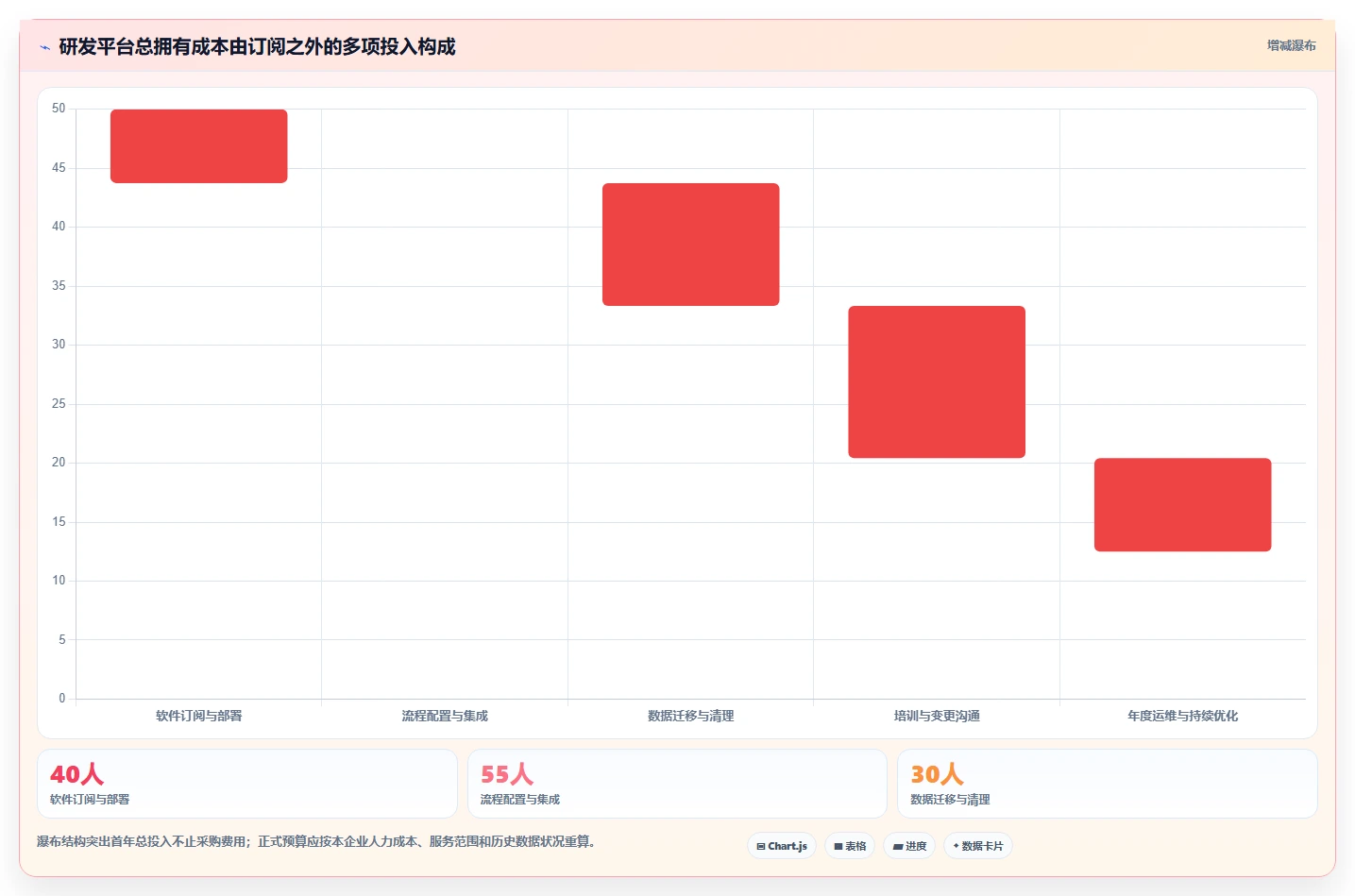The width and height of the screenshot is (1355, 896).
Task: Click the 40人 statistic card
Action: click(x=247, y=784)
